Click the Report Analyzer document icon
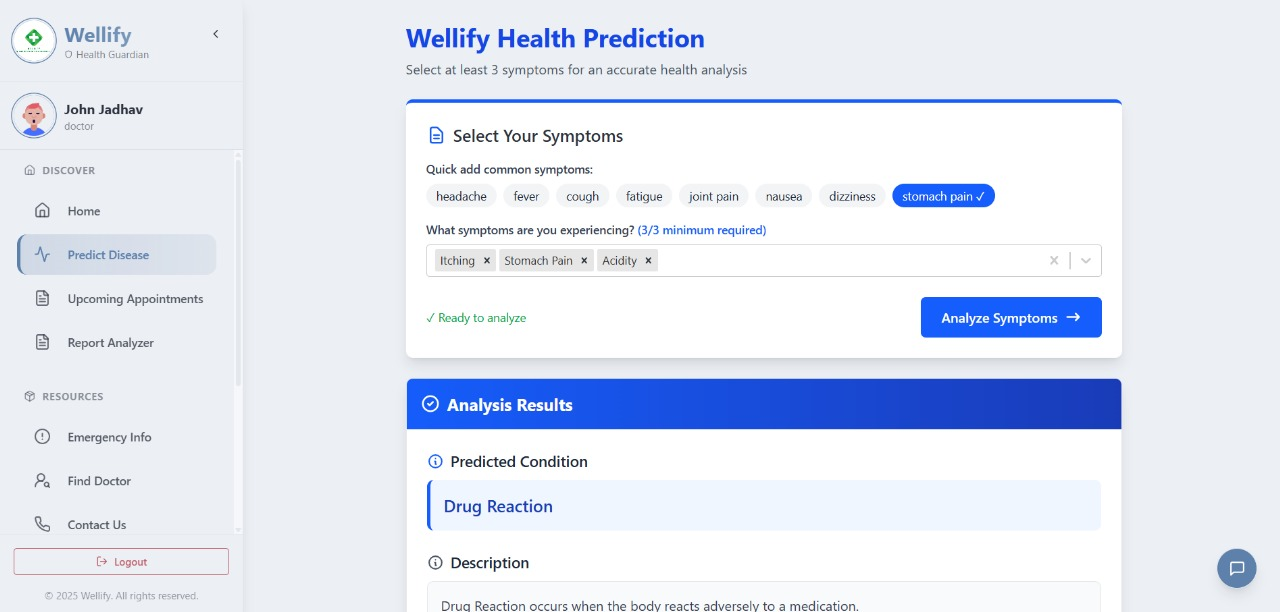This screenshot has width=1280, height=612. [x=42, y=342]
